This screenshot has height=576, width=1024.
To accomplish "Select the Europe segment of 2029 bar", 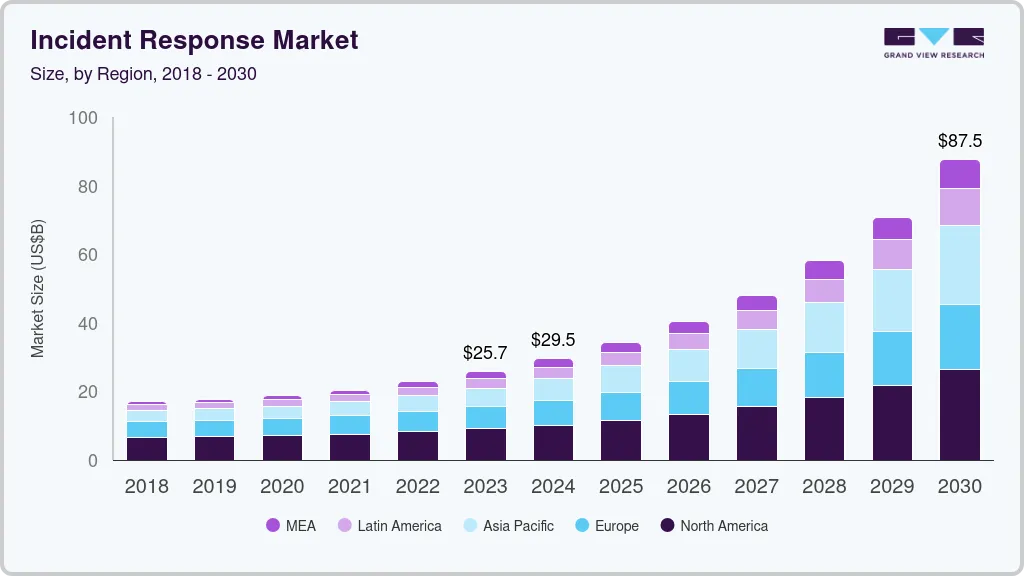I will (x=892, y=358).
